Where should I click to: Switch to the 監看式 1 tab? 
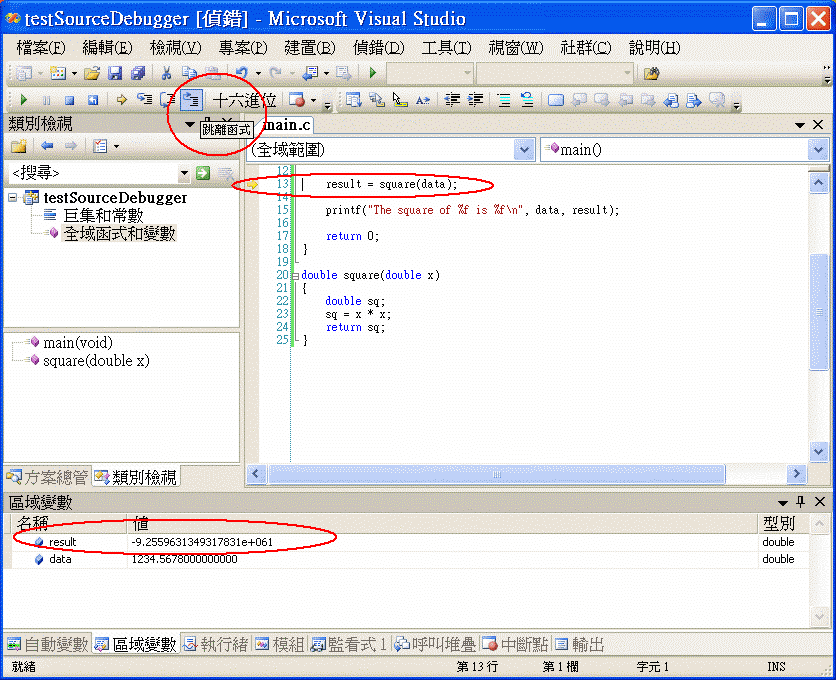point(349,645)
